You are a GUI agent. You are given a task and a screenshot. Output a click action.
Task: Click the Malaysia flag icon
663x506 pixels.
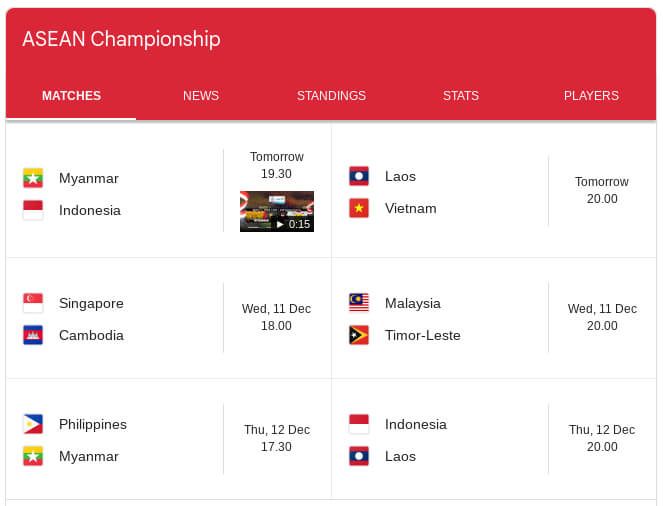[x=359, y=303]
